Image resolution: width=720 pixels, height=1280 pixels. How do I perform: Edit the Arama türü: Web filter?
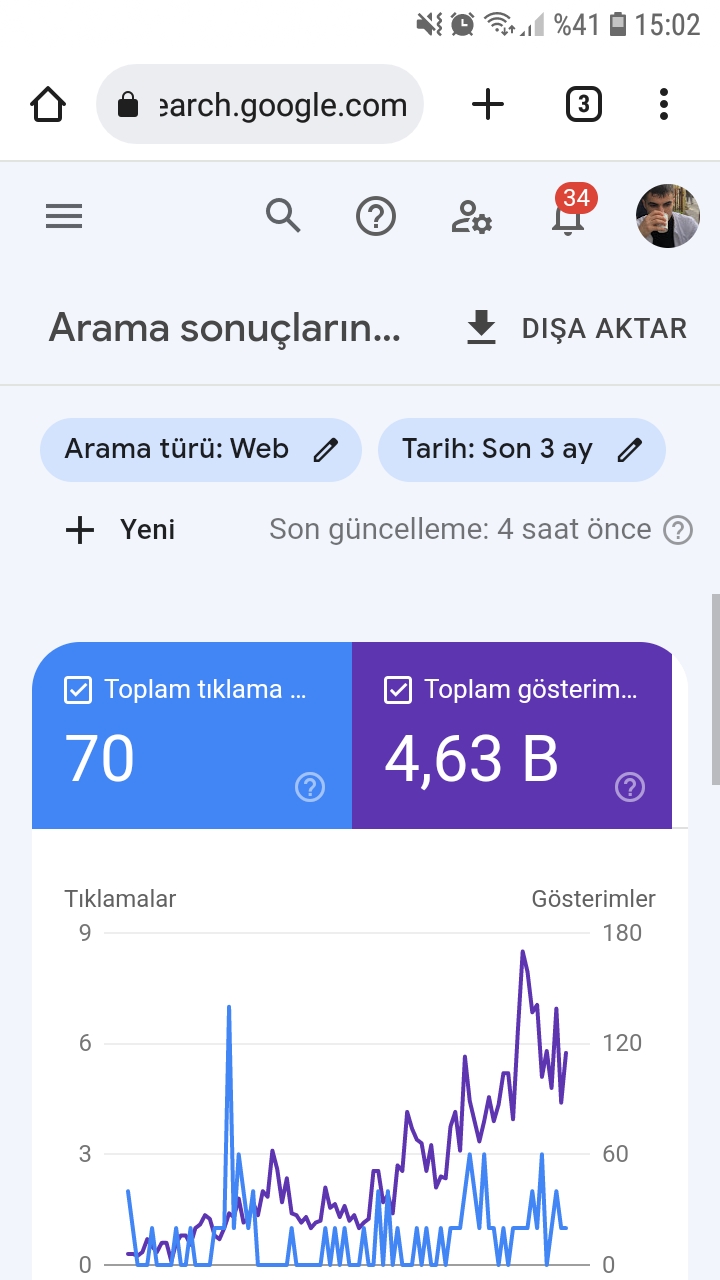201,450
